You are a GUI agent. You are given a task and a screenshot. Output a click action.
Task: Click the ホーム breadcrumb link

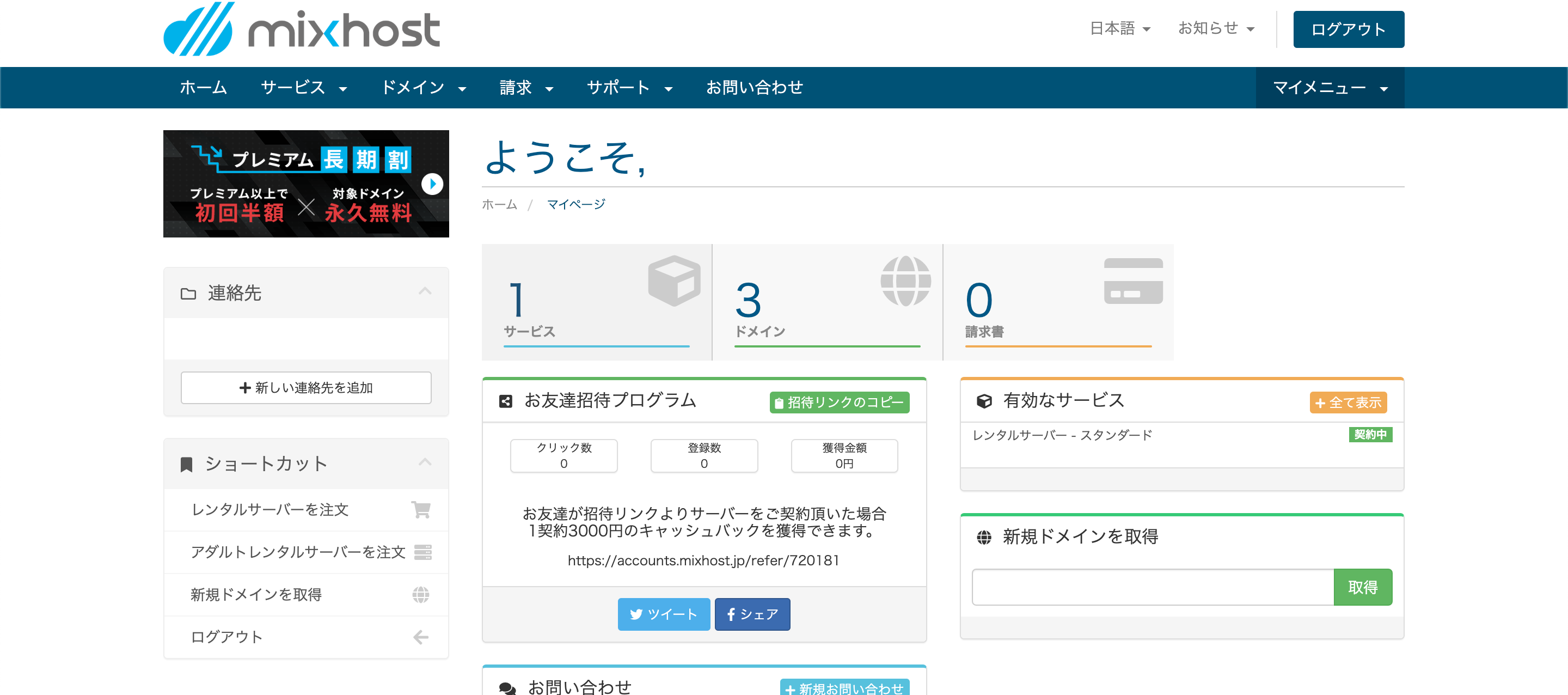499,204
